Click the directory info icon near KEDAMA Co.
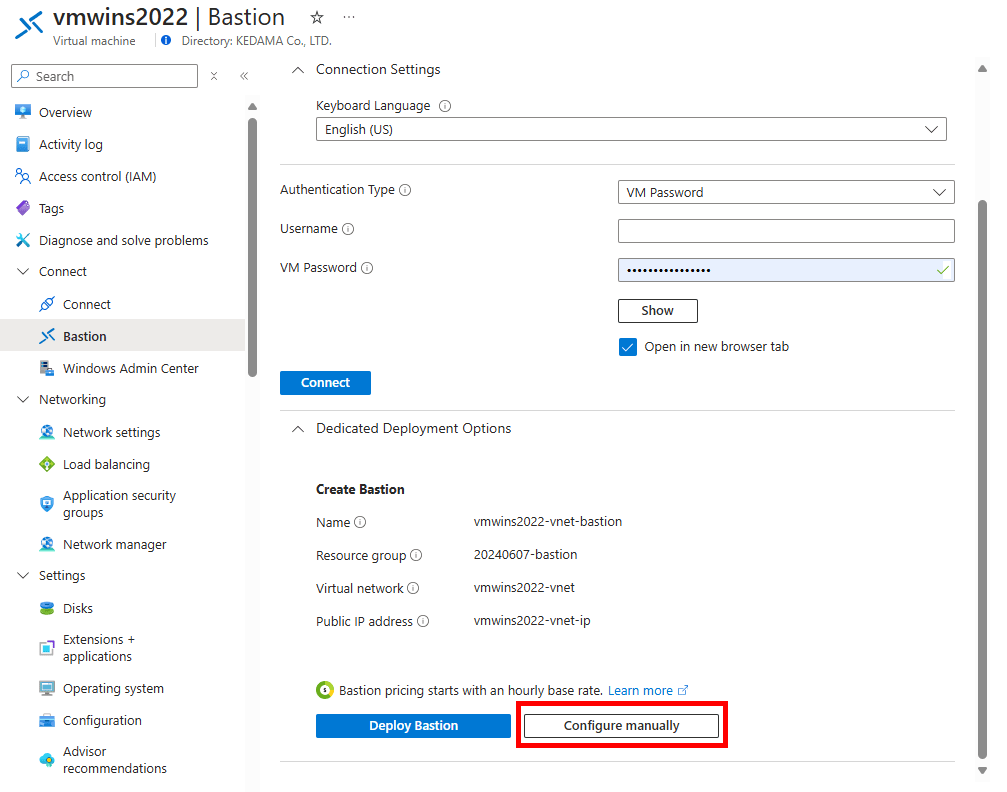The image size is (1007, 792). 166,40
